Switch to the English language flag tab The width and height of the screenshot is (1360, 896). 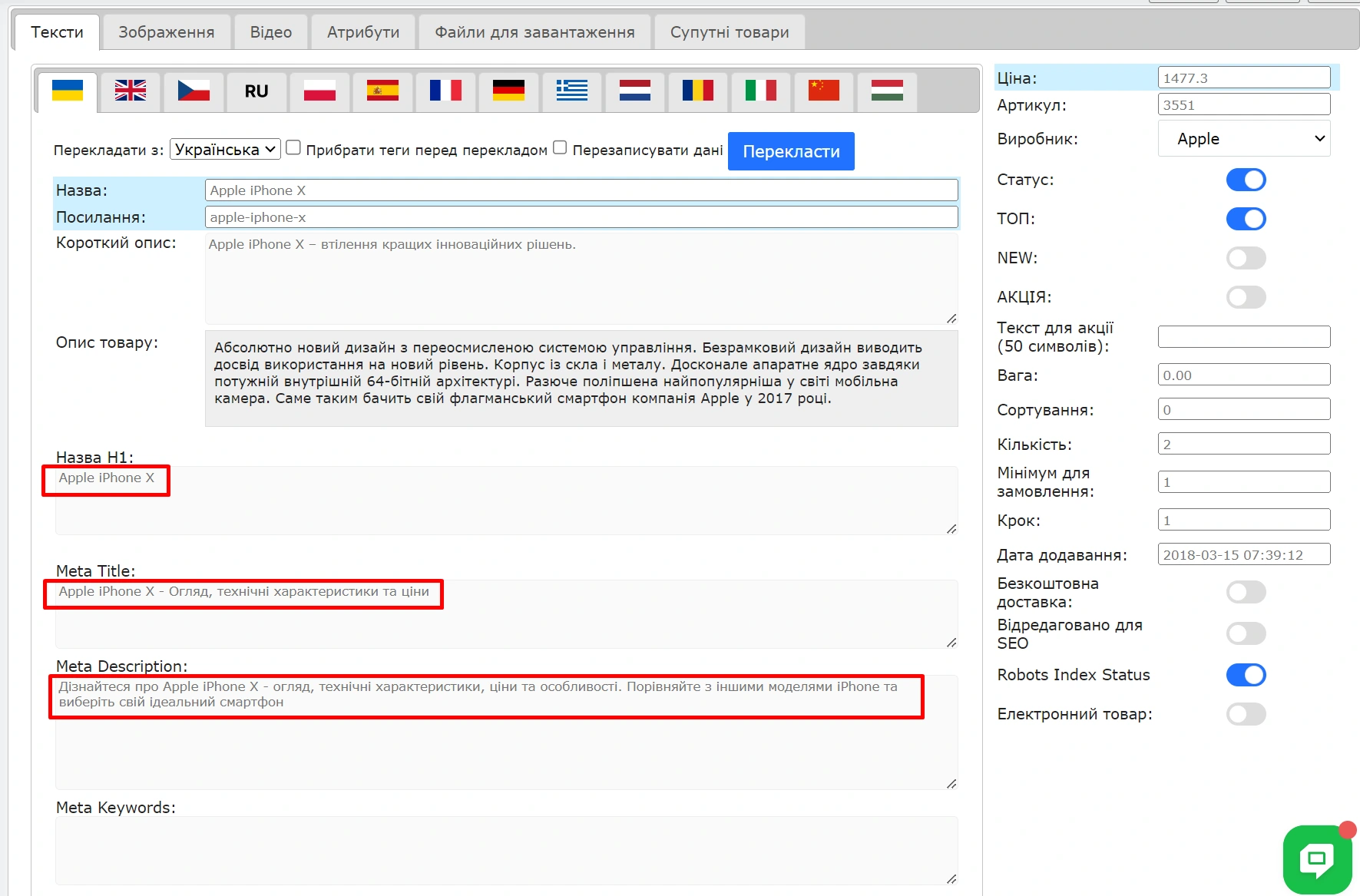(131, 91)
